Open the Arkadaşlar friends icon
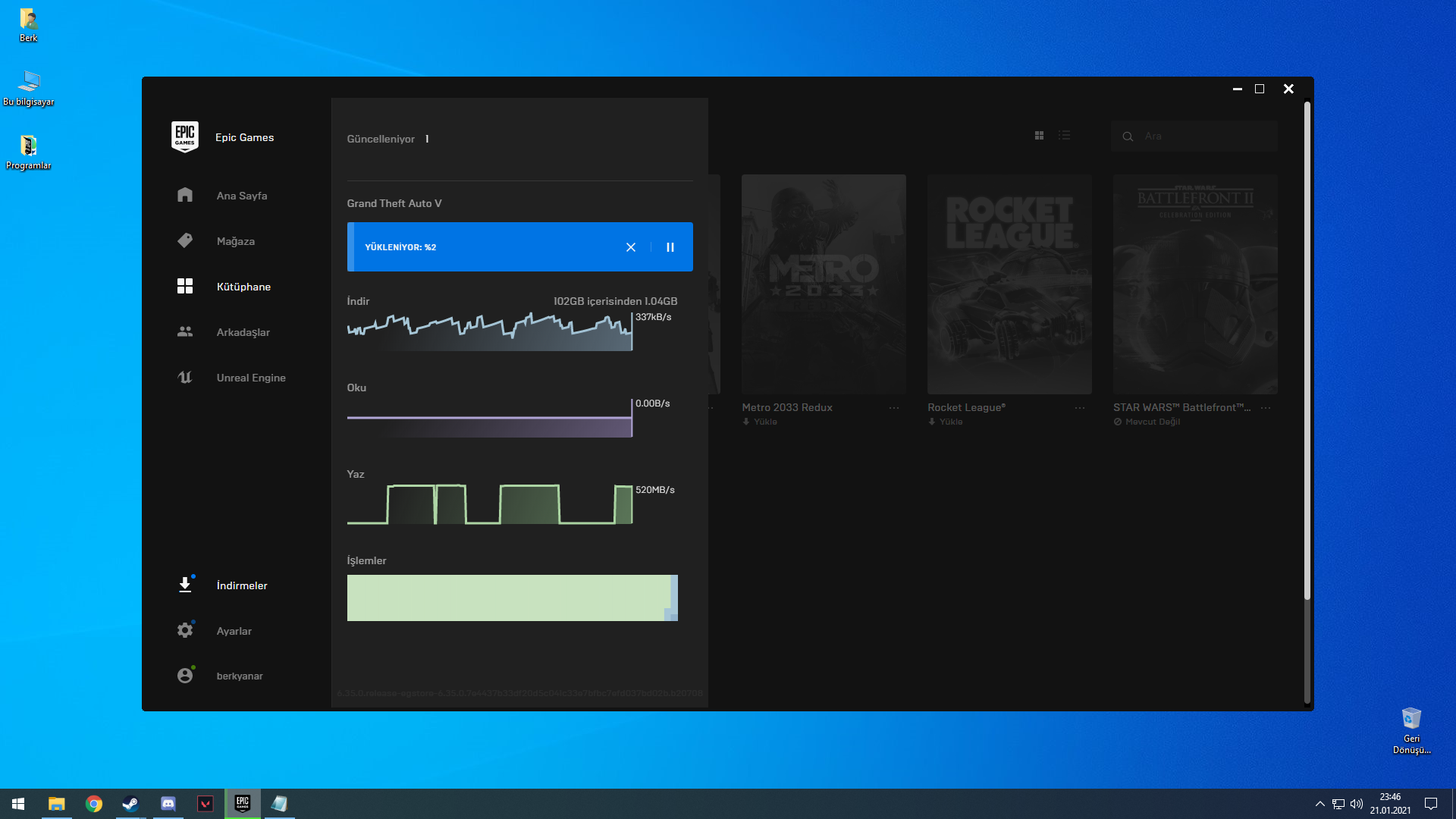 [x=185, y=332]
